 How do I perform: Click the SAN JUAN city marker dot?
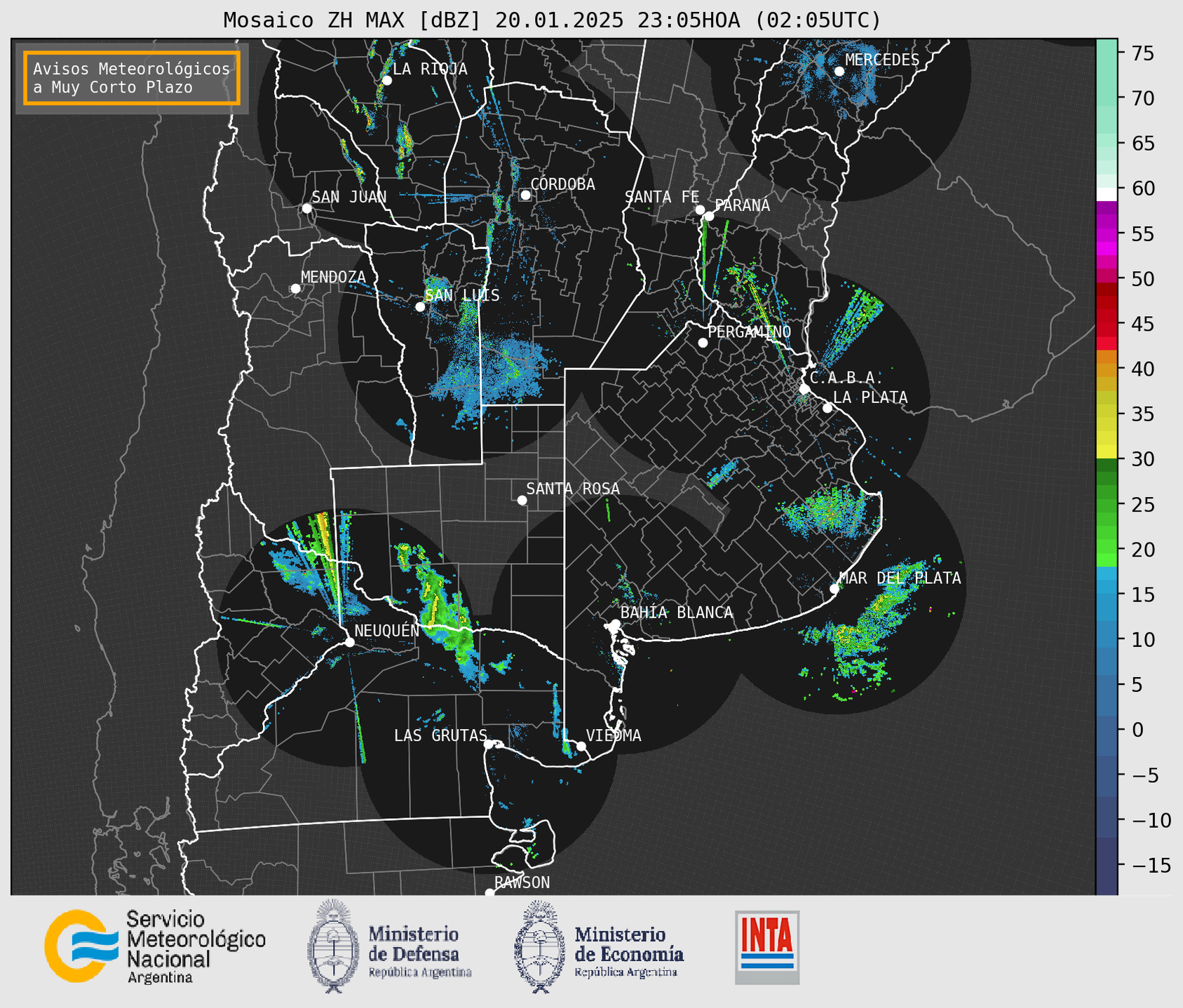(306, 208)
